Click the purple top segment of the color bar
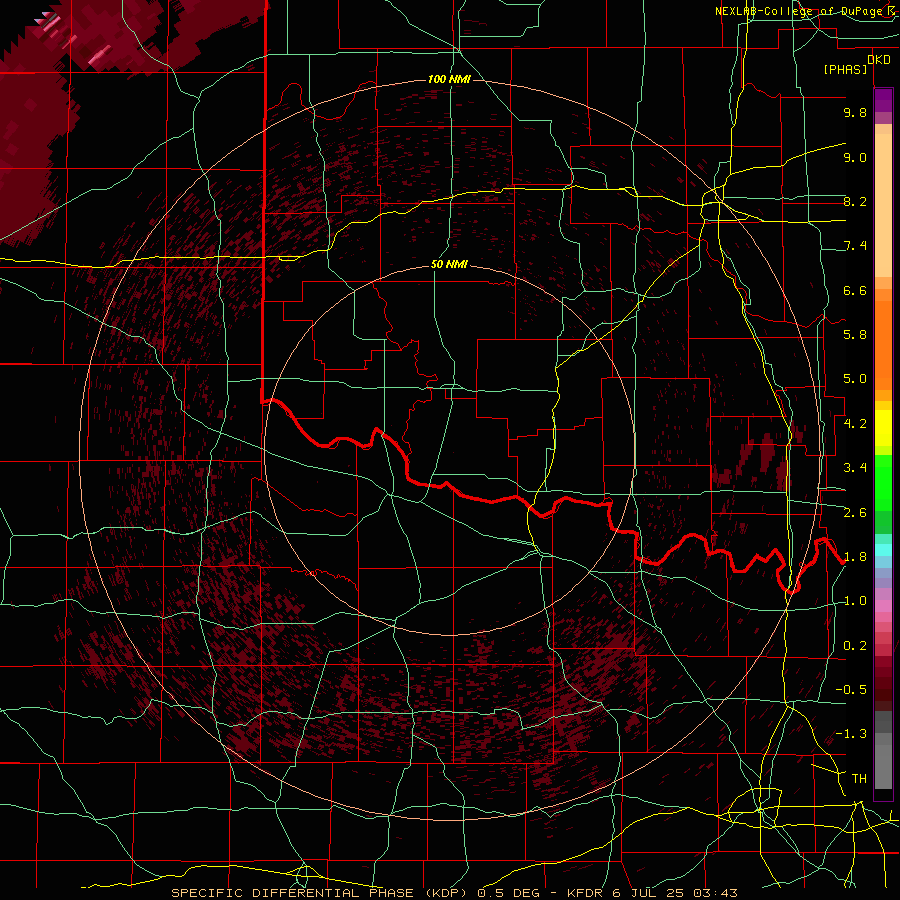This screenshot has height=900, width=900. [883, 100]
